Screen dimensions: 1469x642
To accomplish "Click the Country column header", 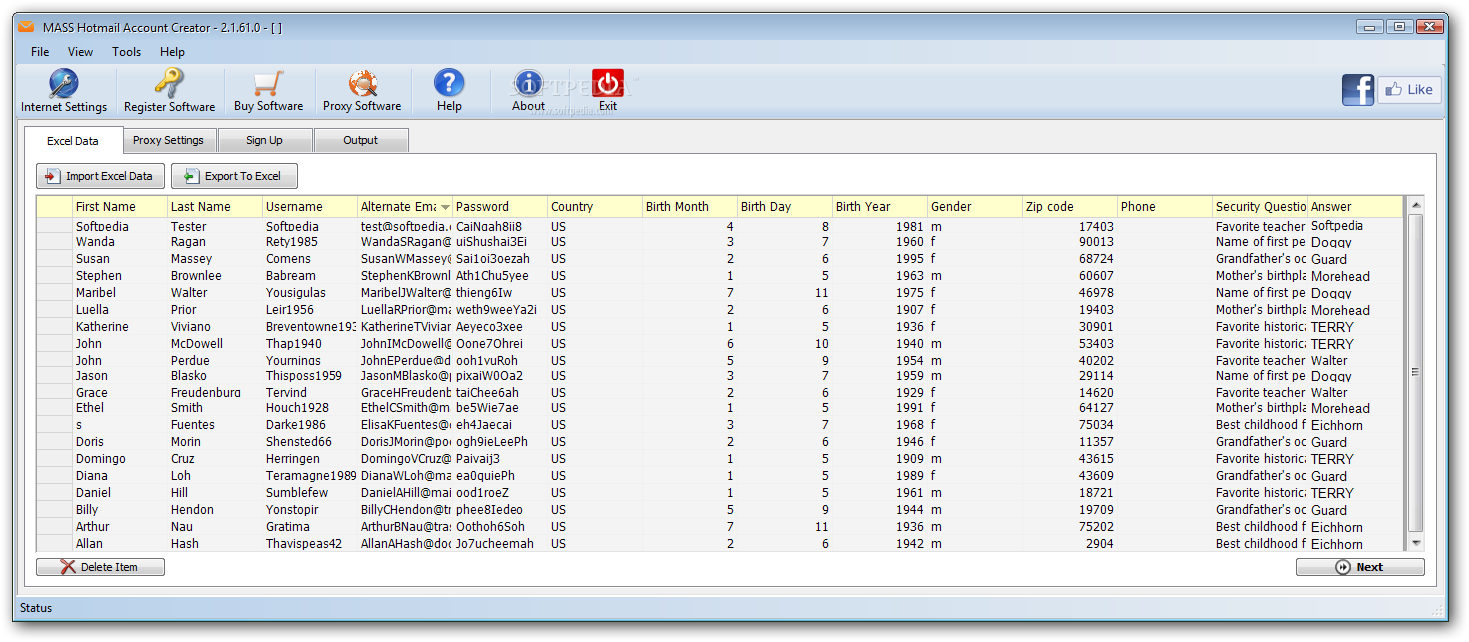I will point(595,207).
